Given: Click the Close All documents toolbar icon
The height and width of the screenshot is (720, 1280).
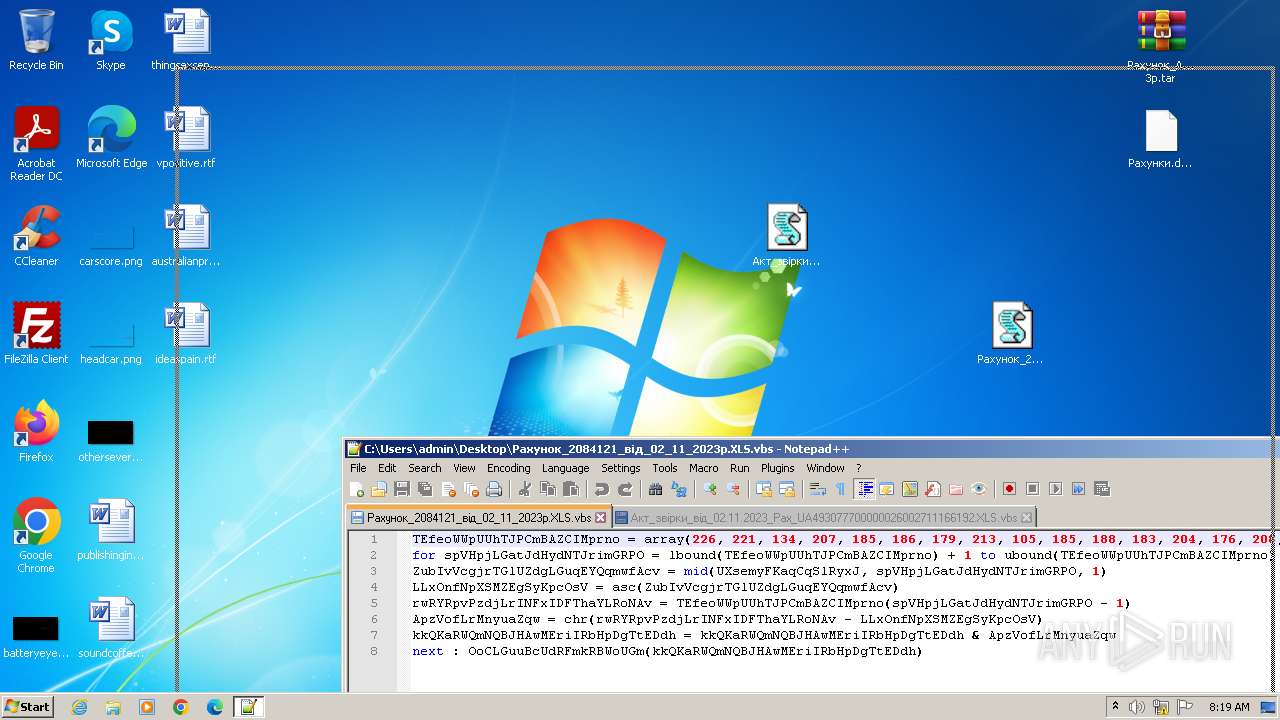Looking at the screenshot, I should pos(471,489).
